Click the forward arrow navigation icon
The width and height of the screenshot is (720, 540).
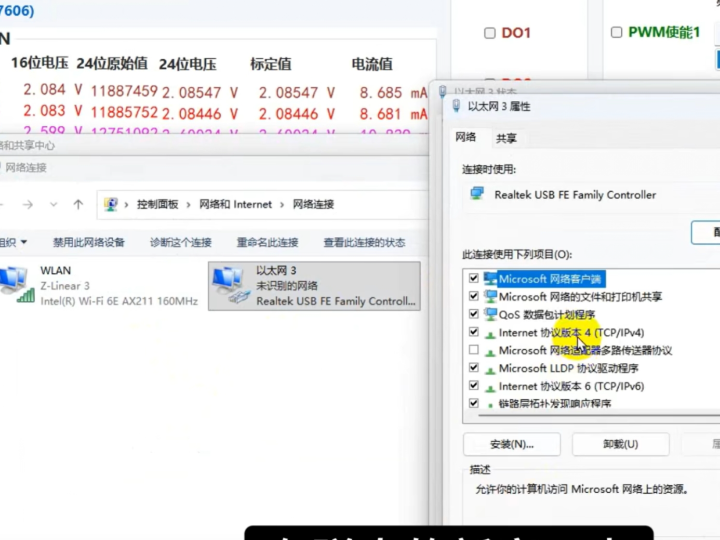click(27, 205)
